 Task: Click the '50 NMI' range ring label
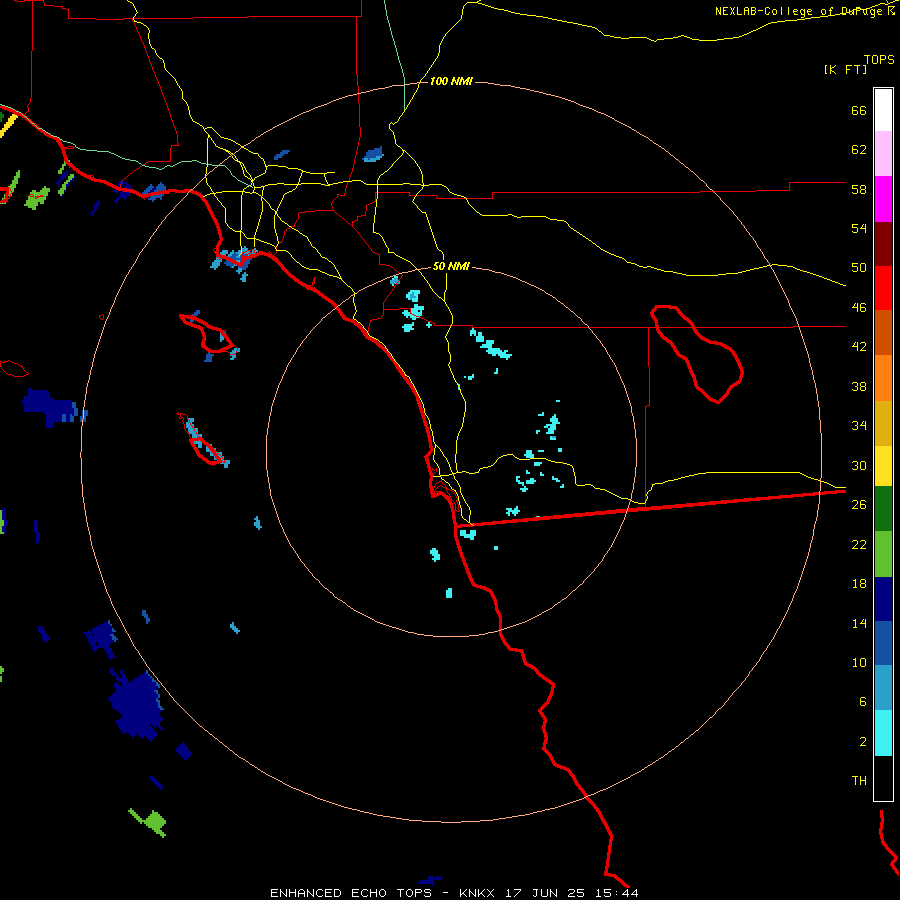[451, 266]
